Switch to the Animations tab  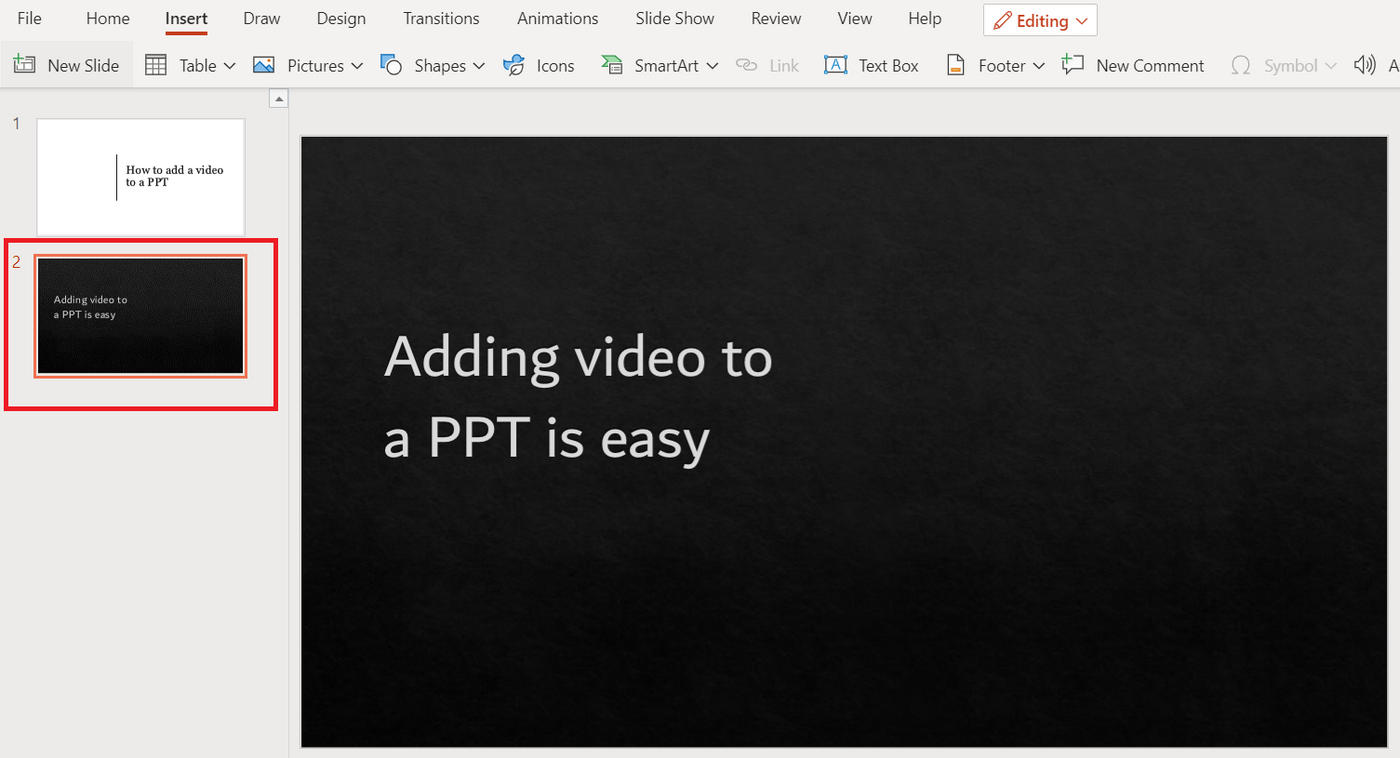click(557, 18)
